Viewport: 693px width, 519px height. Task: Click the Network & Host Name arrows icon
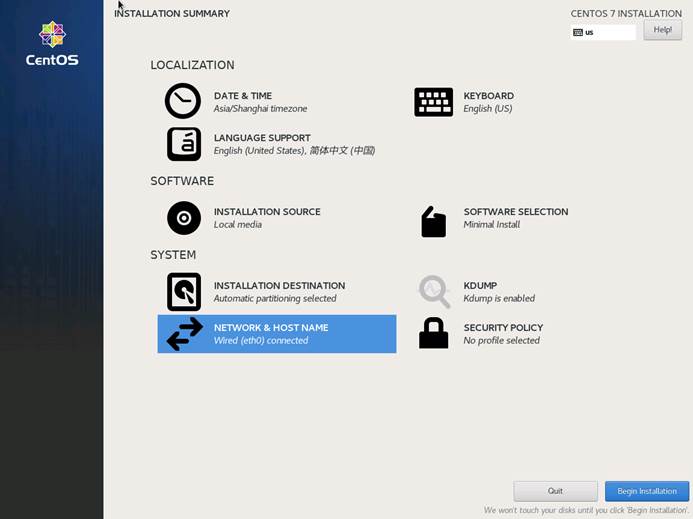[185, 334]
